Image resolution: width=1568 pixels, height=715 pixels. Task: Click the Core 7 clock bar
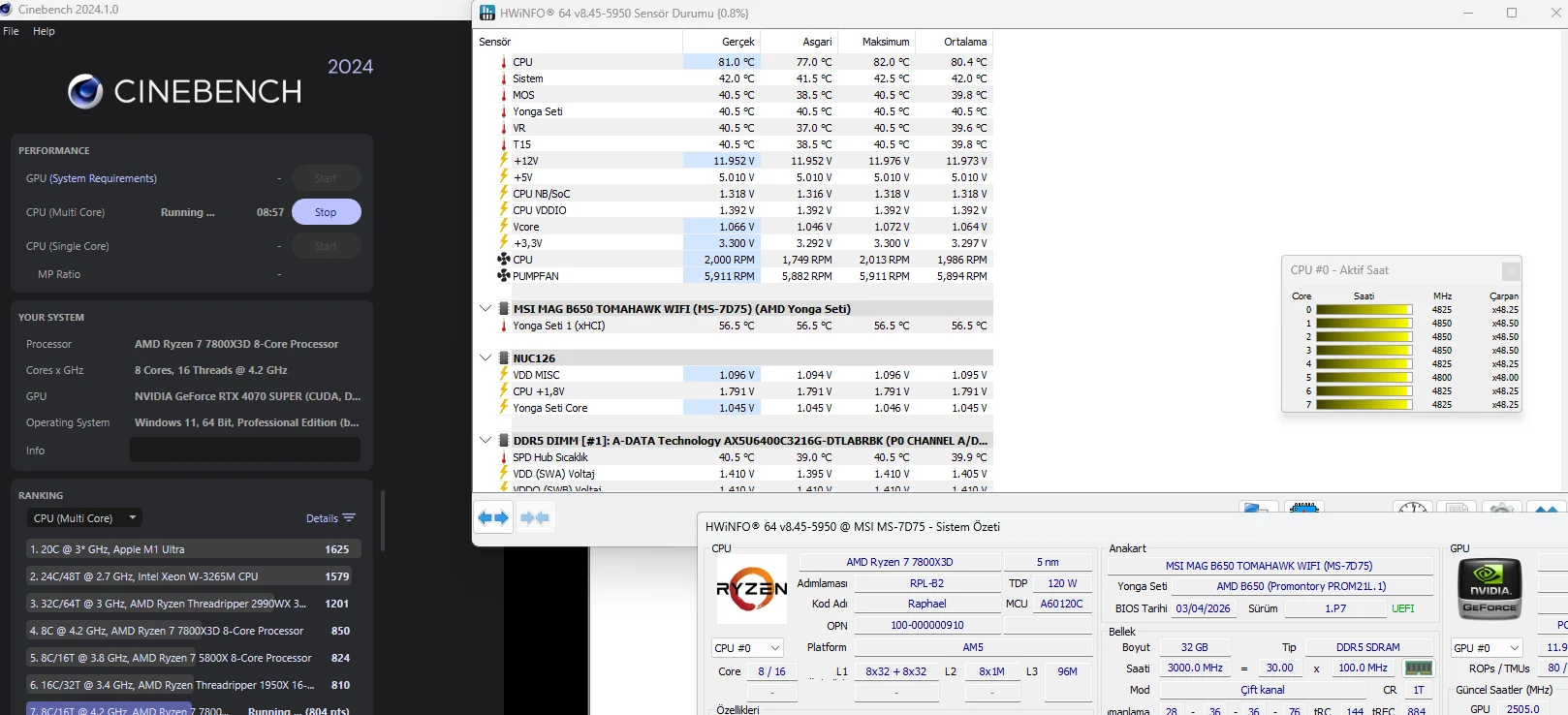(x=1364, y=405)
